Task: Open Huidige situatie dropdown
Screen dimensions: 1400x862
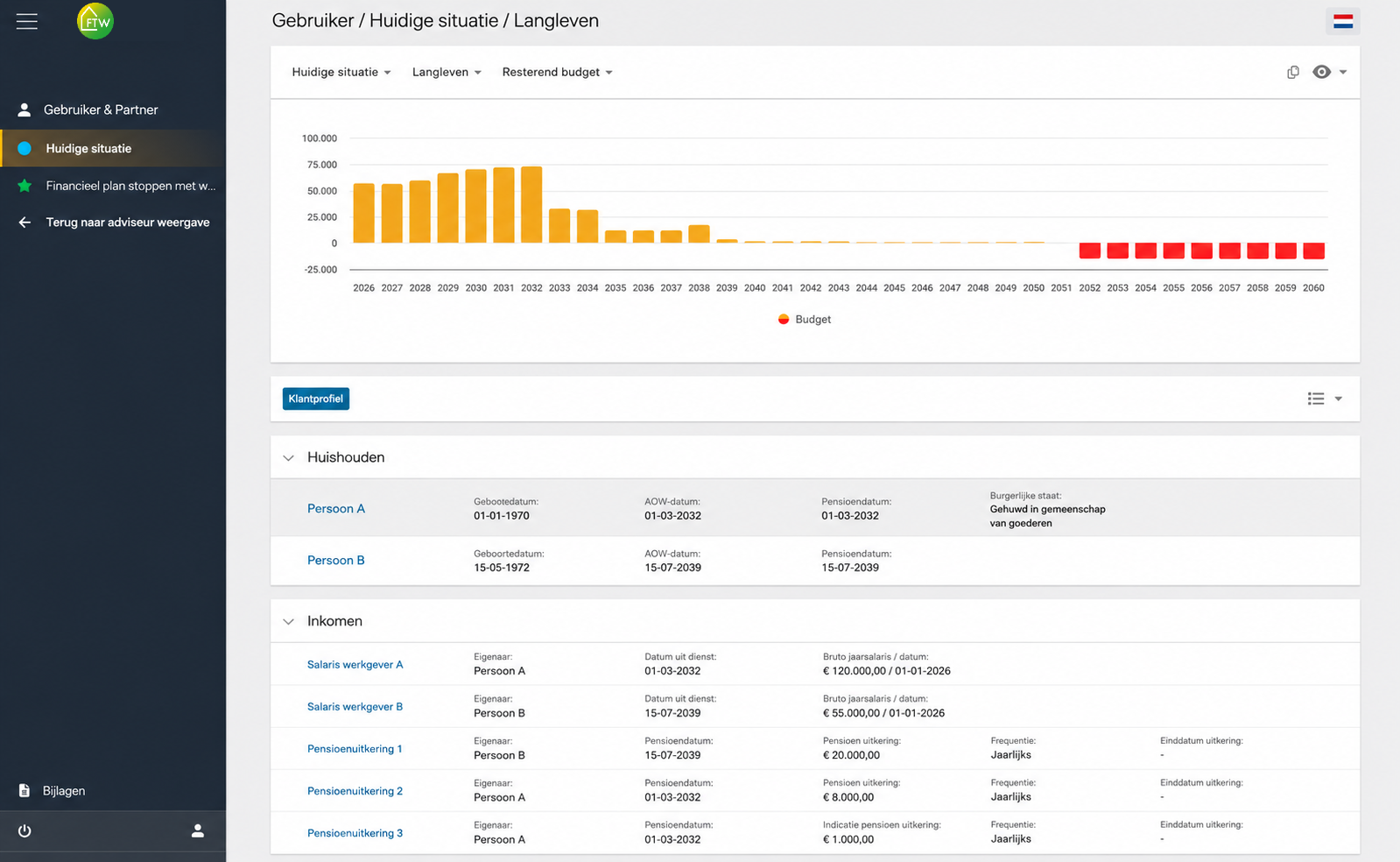Action: tap(341, 72)
